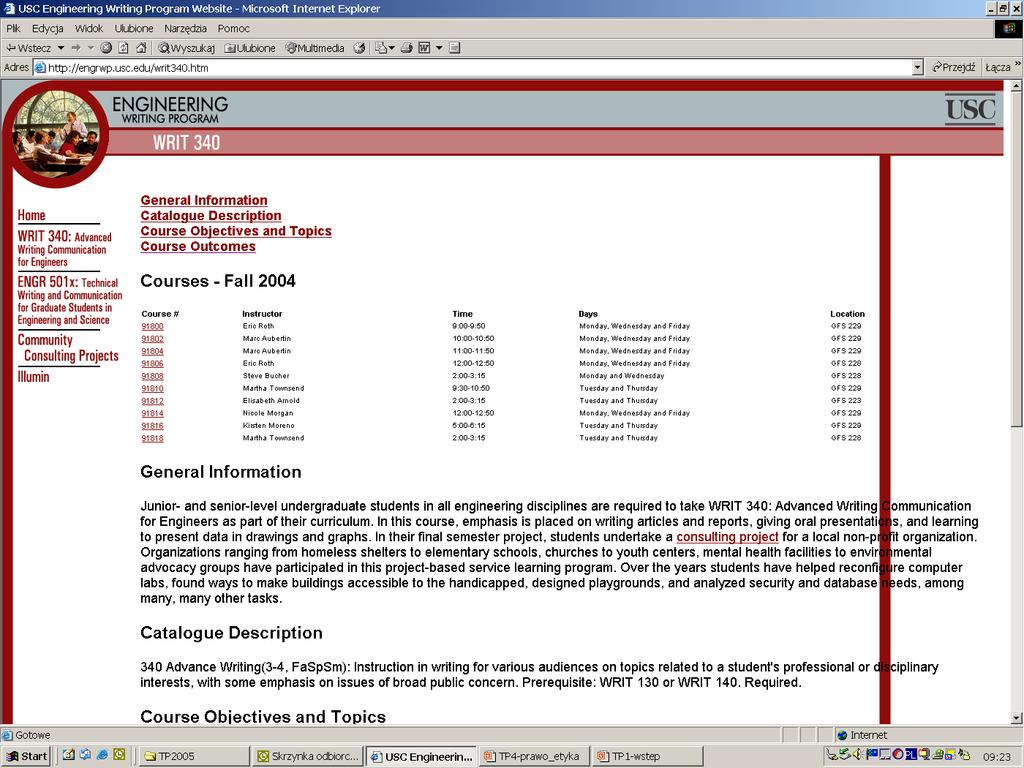Click the taskbar clock showing 09:23
The height and width of the screenshot is (768, 1024).
[x=996, y=757]
